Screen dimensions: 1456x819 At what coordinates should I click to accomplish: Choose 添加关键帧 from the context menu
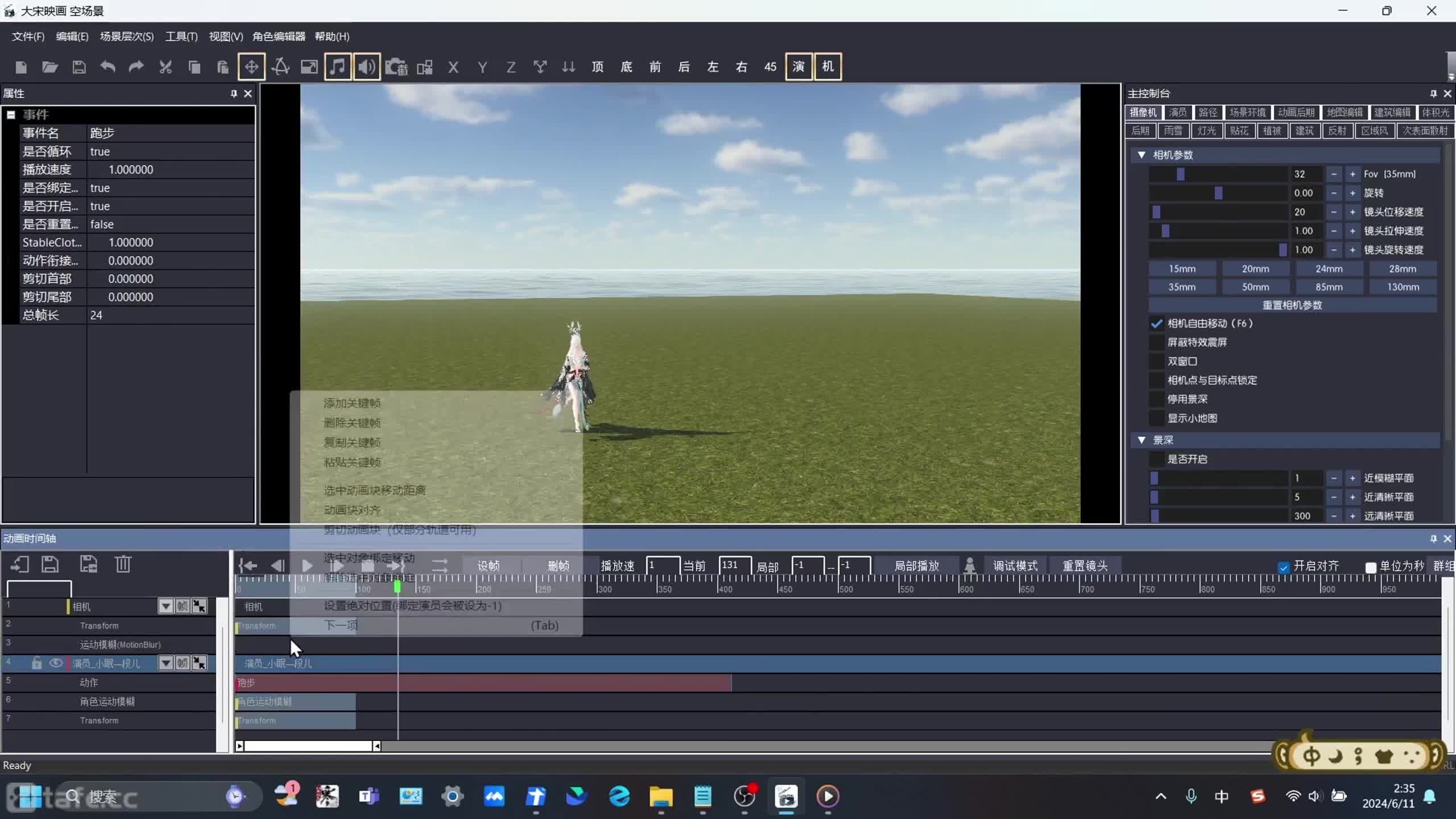pyautogui.click(x=352, y=403)
